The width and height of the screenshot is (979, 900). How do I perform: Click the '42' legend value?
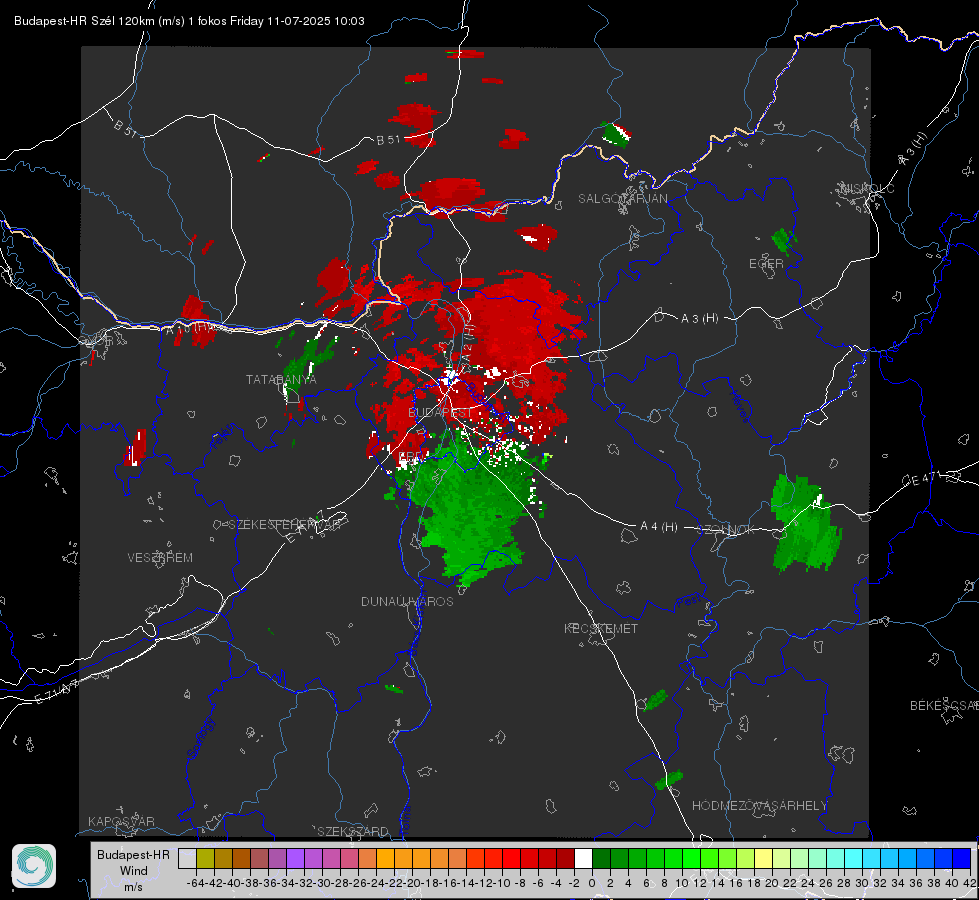[970, 883]
